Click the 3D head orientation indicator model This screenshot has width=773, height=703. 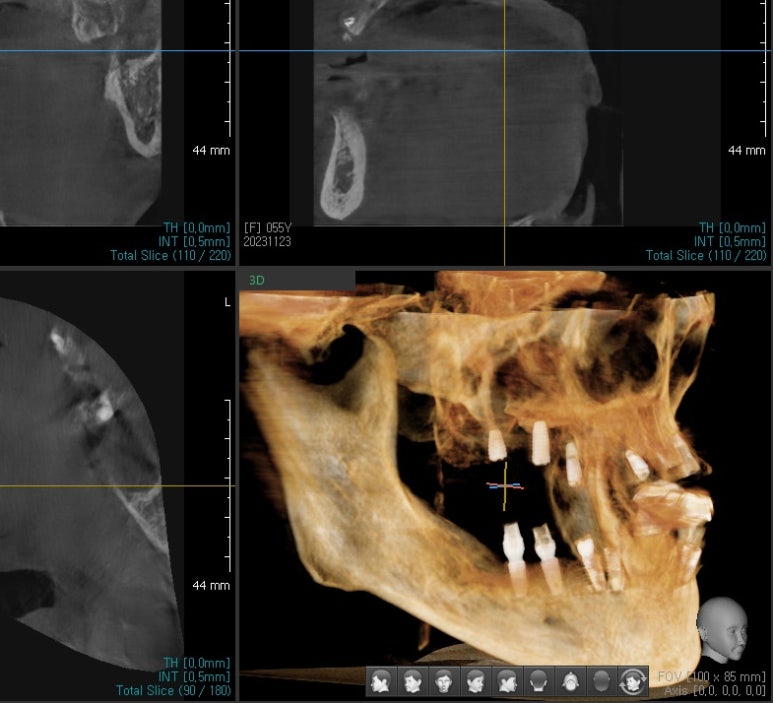(722, 628)
